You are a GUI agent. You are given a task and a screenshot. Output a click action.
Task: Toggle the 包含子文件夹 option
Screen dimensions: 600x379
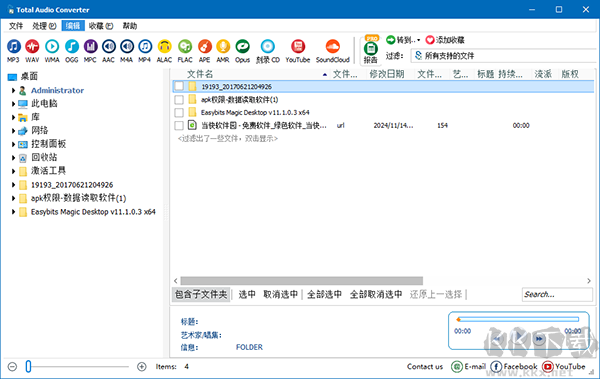pyautogui.click(x=201, y=294)
